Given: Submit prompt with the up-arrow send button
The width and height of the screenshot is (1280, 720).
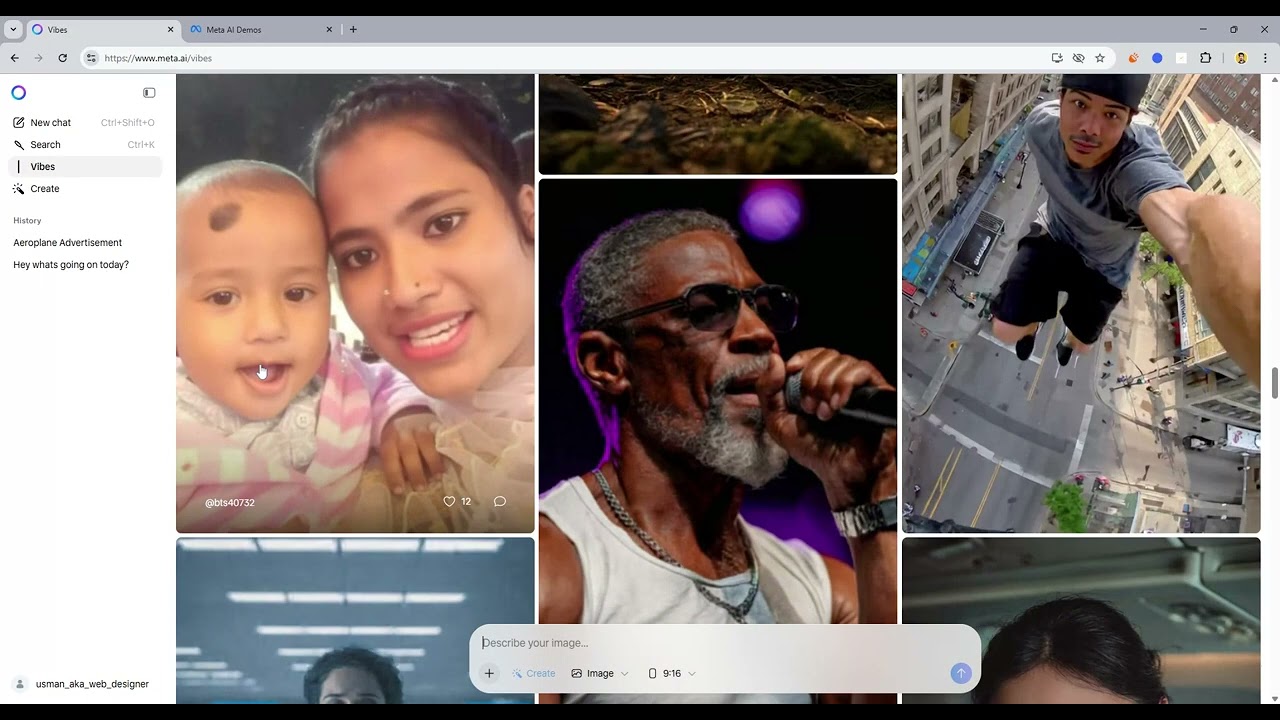Looking at the screenshot, I should [x=960, y=673].
